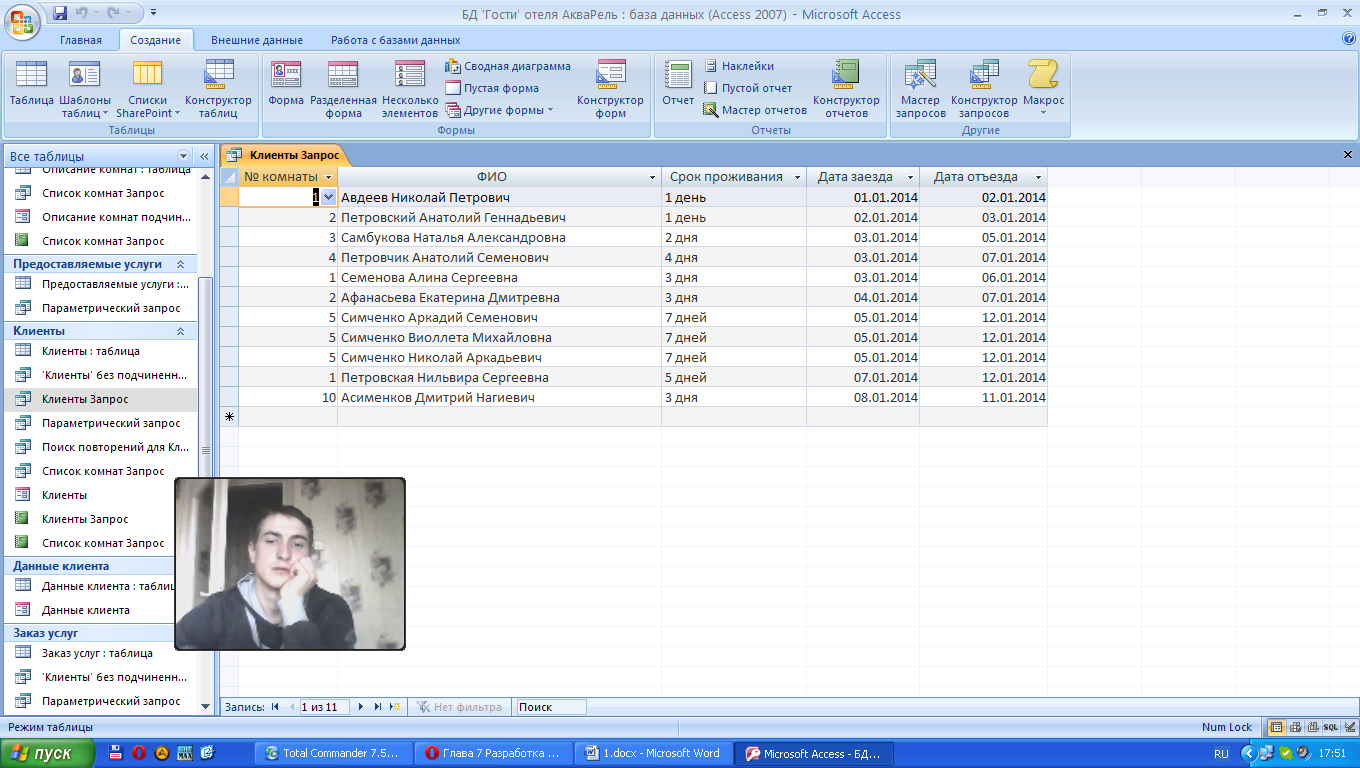This screenshot has height=768, width=1360.
Task: Go to next record button
Action: point(361,707)
